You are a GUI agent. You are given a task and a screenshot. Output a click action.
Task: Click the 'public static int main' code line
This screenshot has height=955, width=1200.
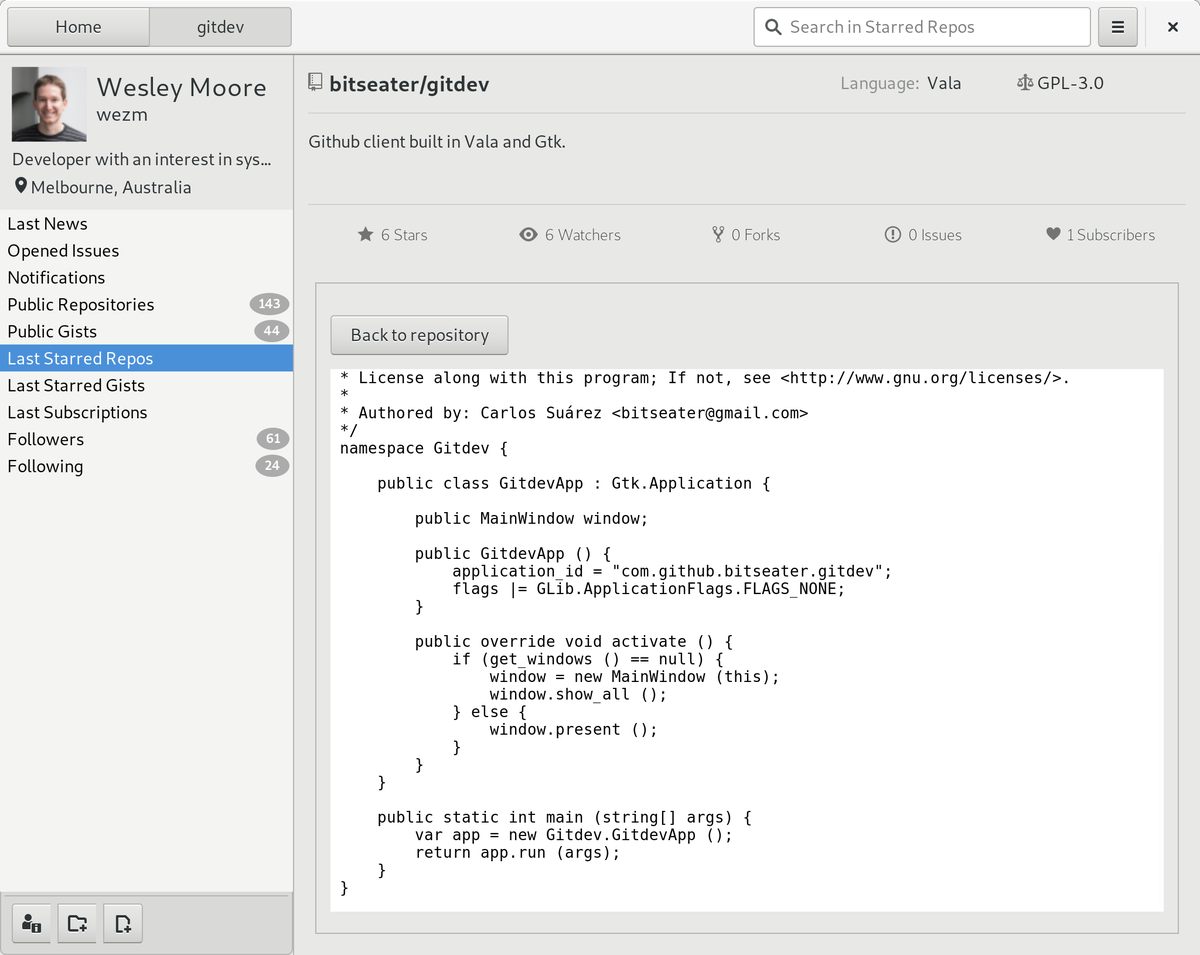click(564, 817)
